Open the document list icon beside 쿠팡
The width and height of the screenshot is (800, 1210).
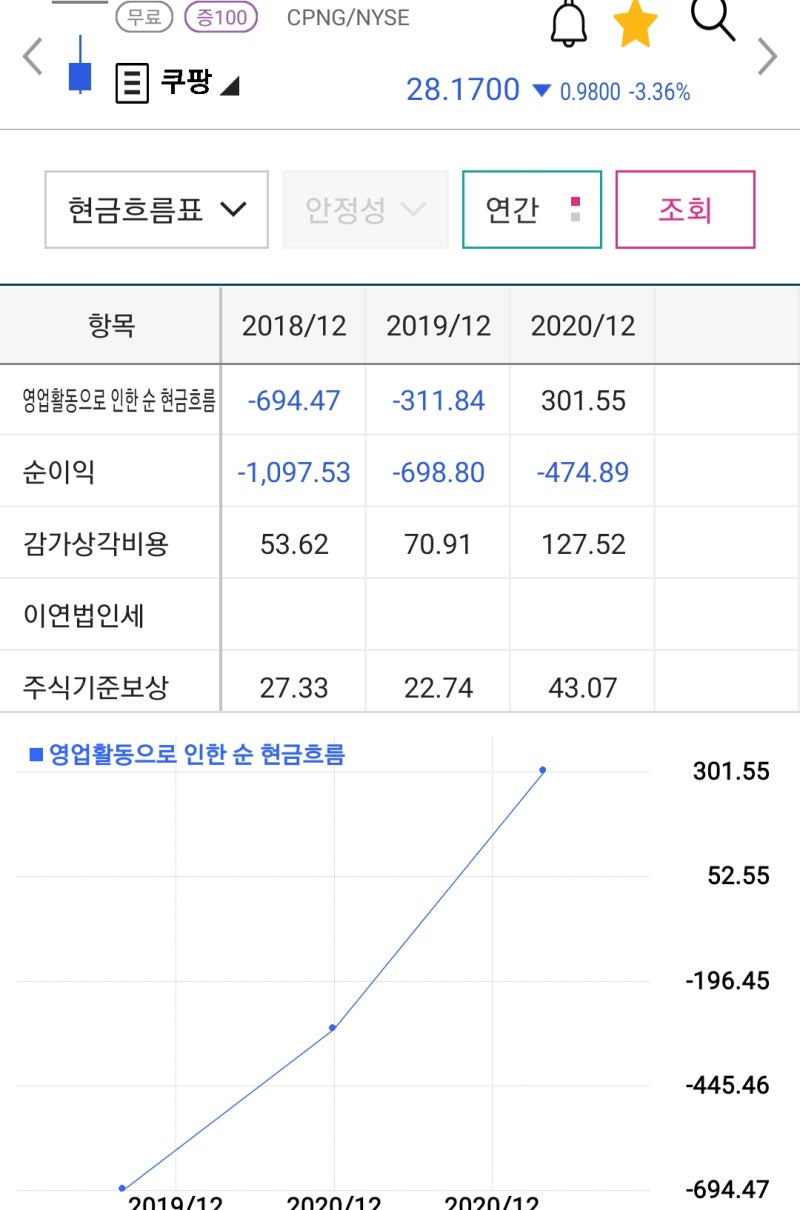[x=132, y=83]
